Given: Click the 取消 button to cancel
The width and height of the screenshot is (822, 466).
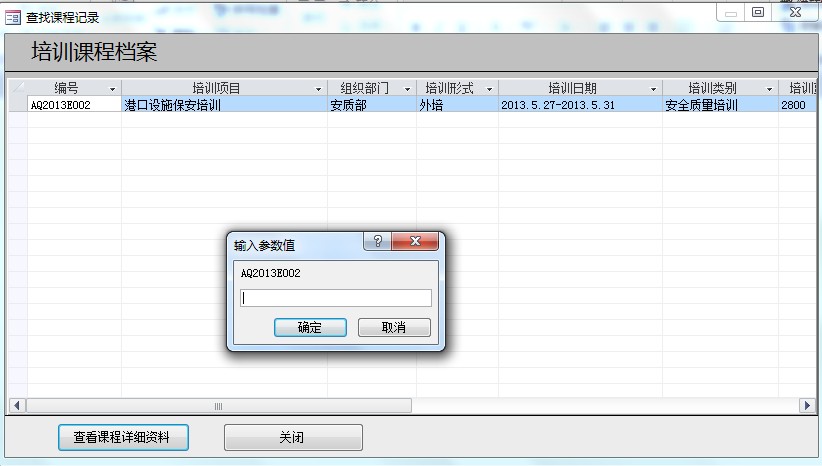Looking at the screenshot, I should point(394,328).
